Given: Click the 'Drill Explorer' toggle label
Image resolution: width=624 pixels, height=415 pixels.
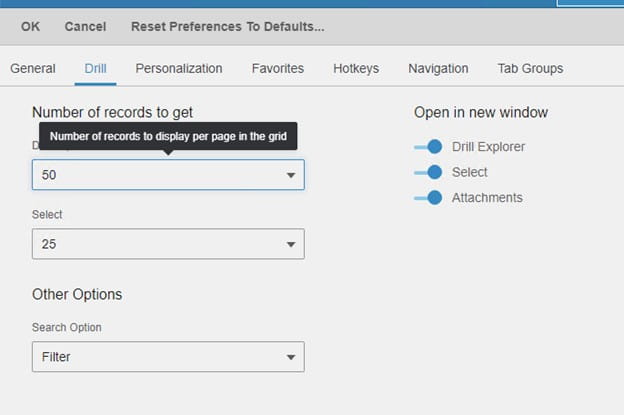Looking at the screenshot, I should click(488, 147).
